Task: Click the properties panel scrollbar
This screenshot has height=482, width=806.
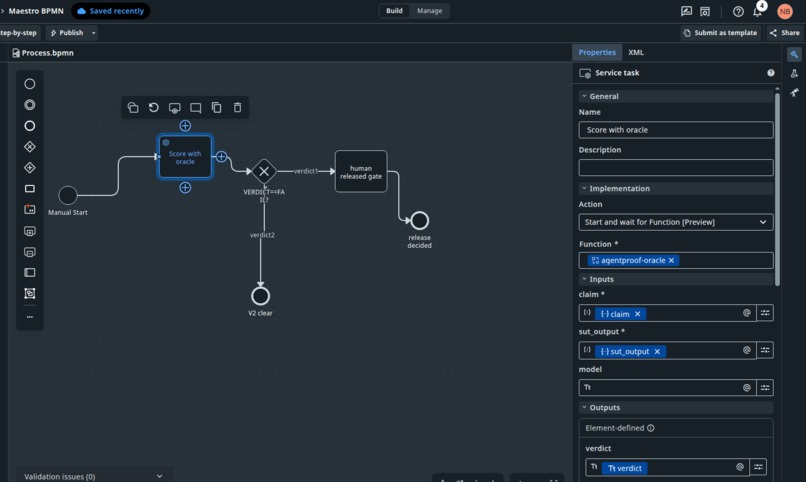Action: [777, 188]
